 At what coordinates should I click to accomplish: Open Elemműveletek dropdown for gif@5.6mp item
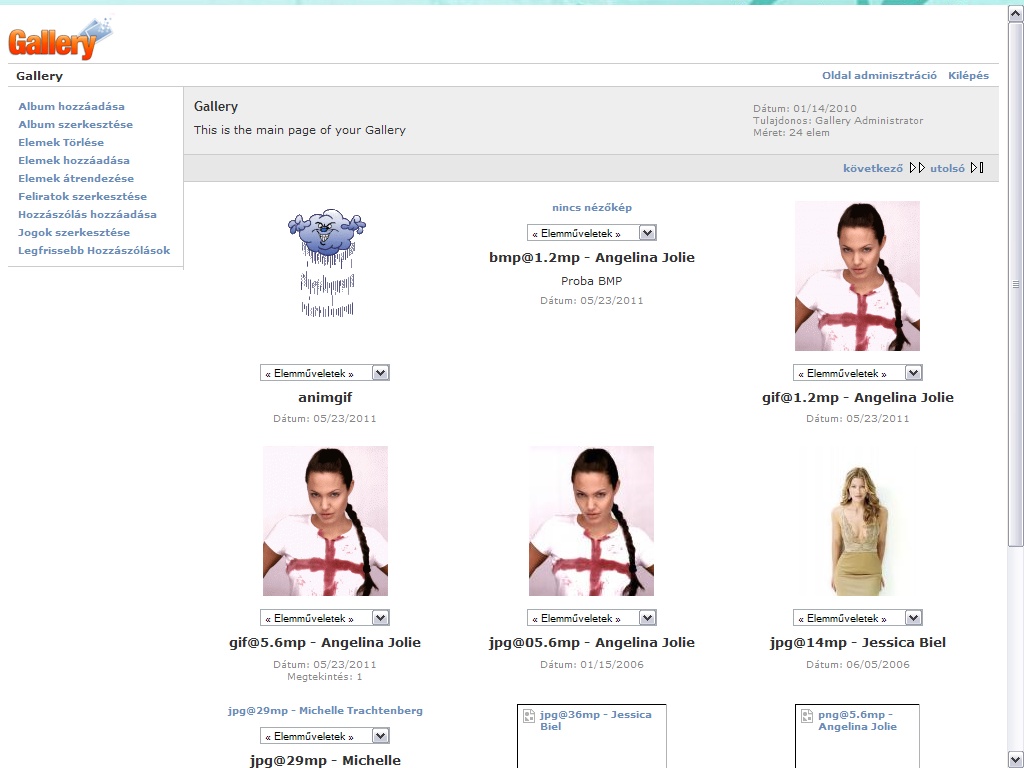click(x=325, y=618)
